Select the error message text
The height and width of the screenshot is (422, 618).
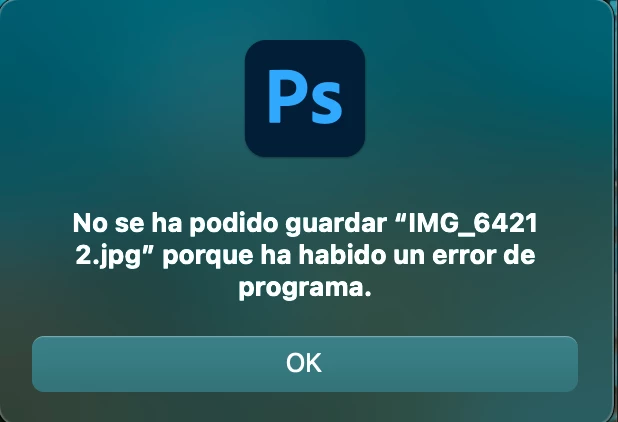(x=305, y=256)
